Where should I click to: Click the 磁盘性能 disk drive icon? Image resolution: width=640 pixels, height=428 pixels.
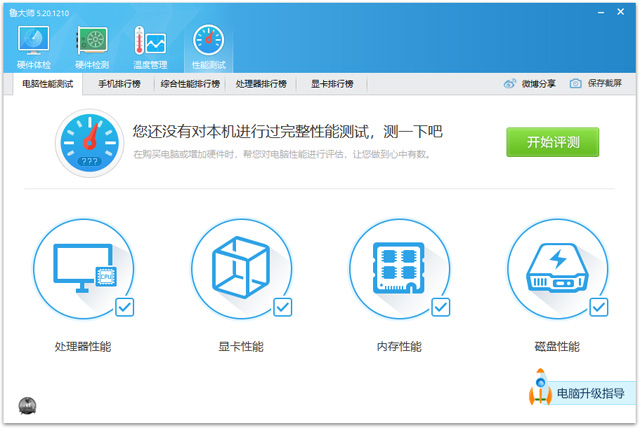click(558, 268)
